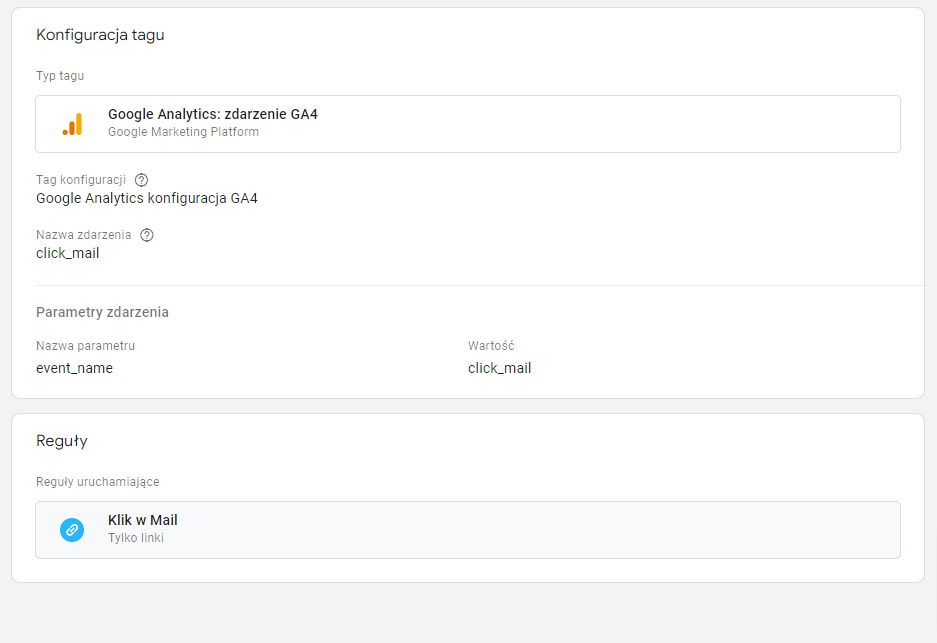This screenshot has height=643, width=937.
Task: Click the Google Analytics bar chart icon
Action: click(72, 124)
